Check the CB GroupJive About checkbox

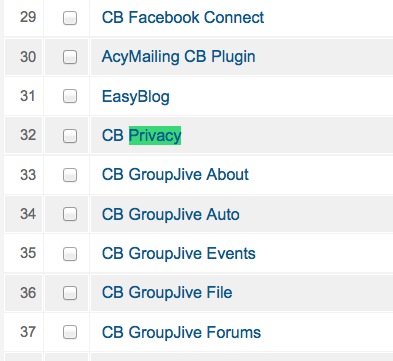[x=70, y=175]
